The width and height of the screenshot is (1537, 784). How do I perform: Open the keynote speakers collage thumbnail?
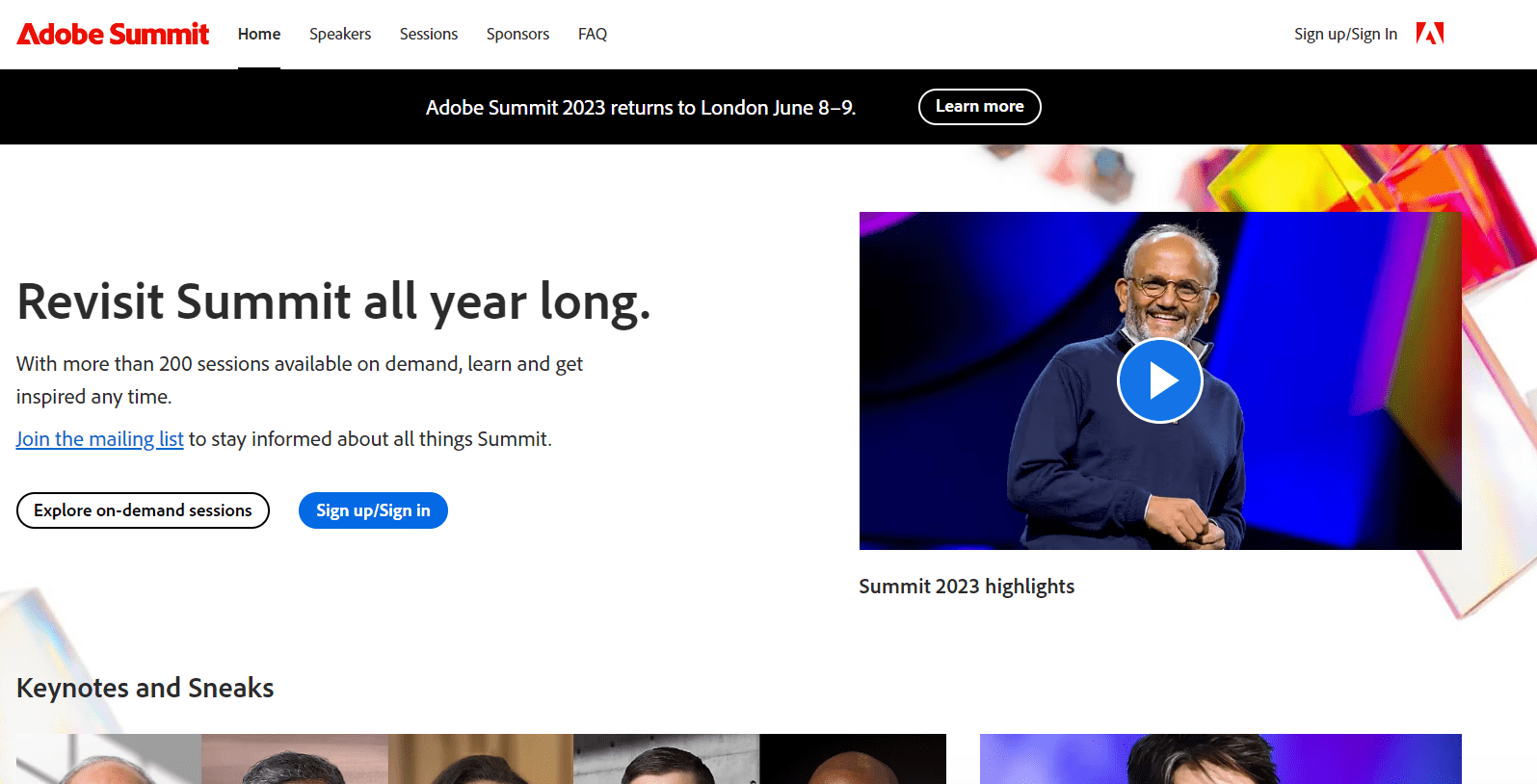(x=481, y=759)
